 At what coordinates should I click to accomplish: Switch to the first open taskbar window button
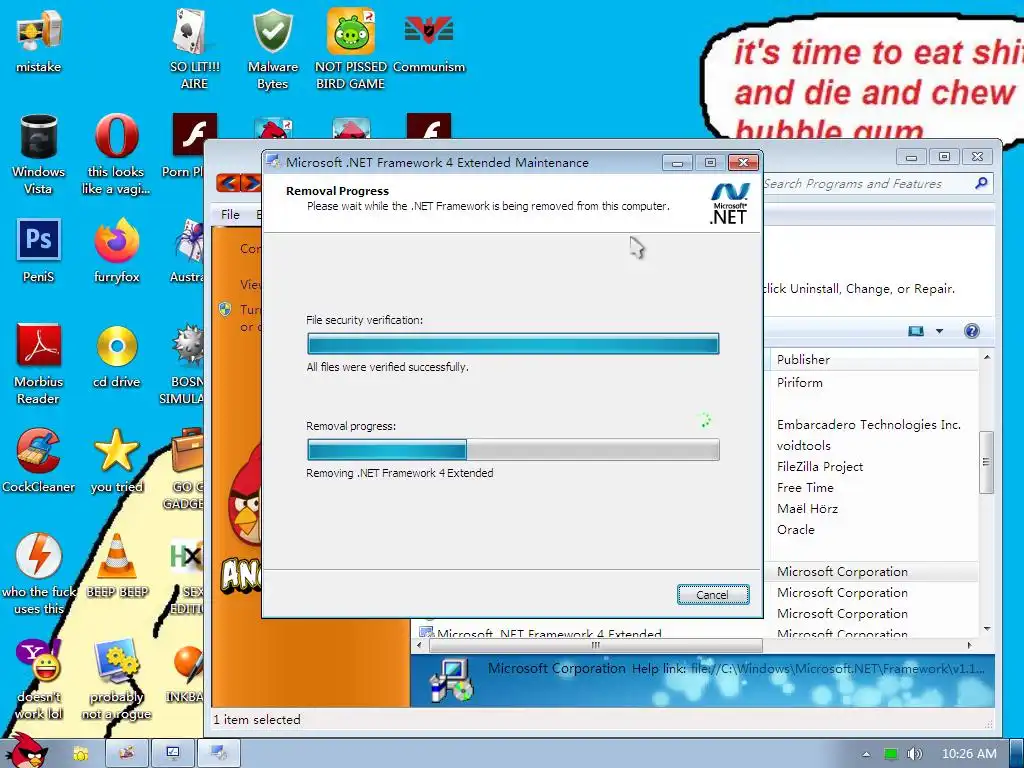(127, 754)
